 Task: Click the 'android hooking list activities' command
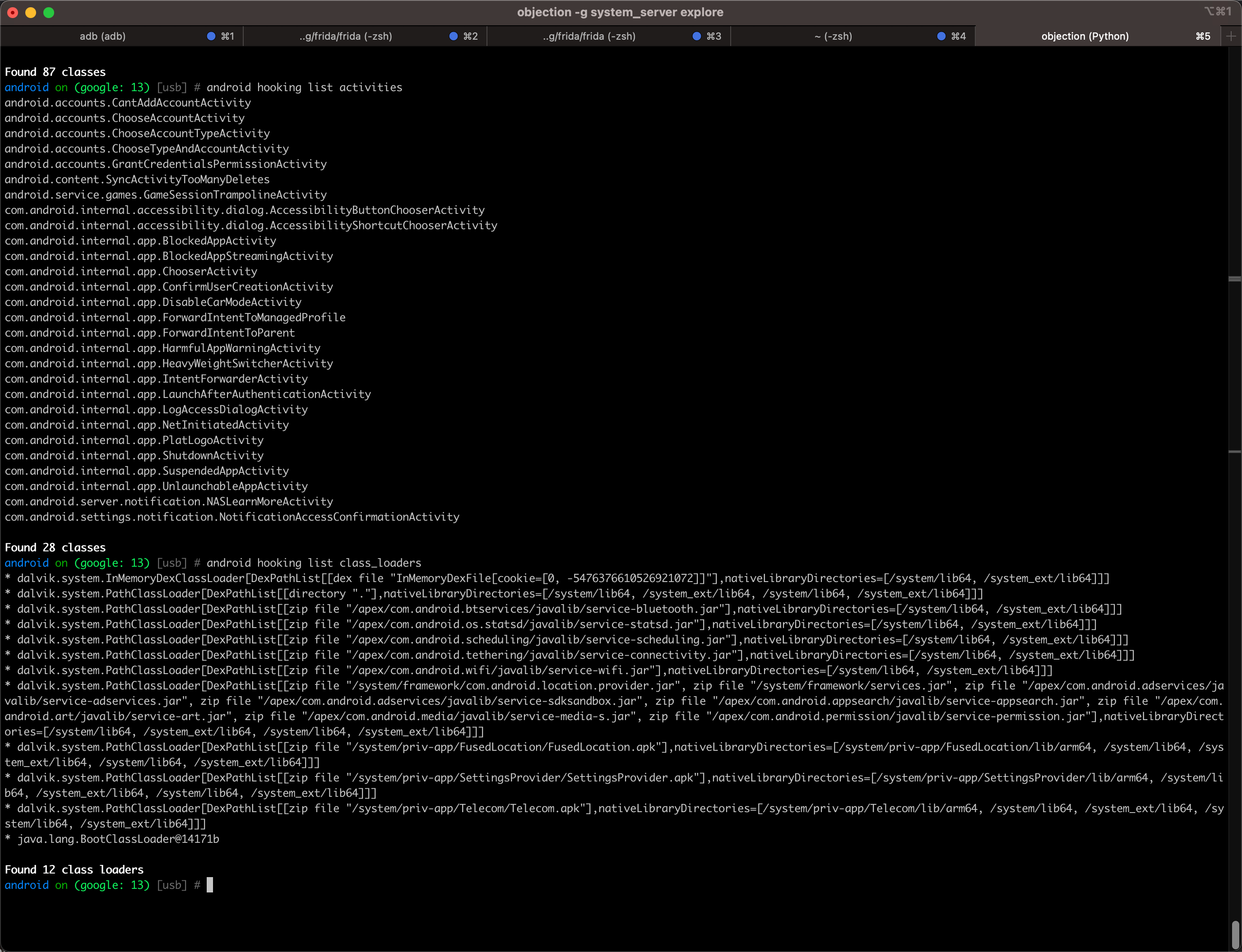coord(304,87)
